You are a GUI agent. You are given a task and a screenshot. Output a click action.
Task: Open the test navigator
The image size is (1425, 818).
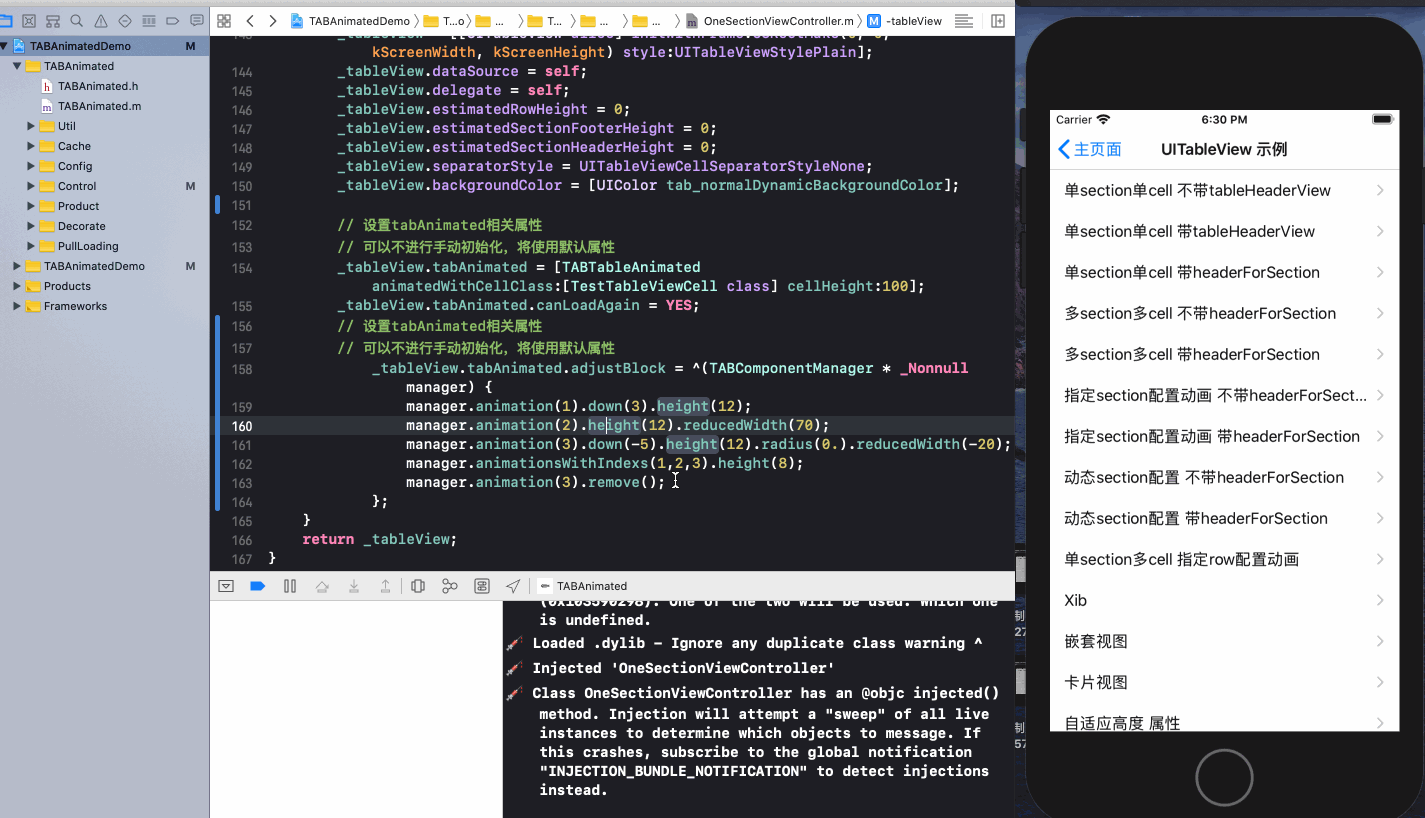pyautogui.click(x=125, y=21)
